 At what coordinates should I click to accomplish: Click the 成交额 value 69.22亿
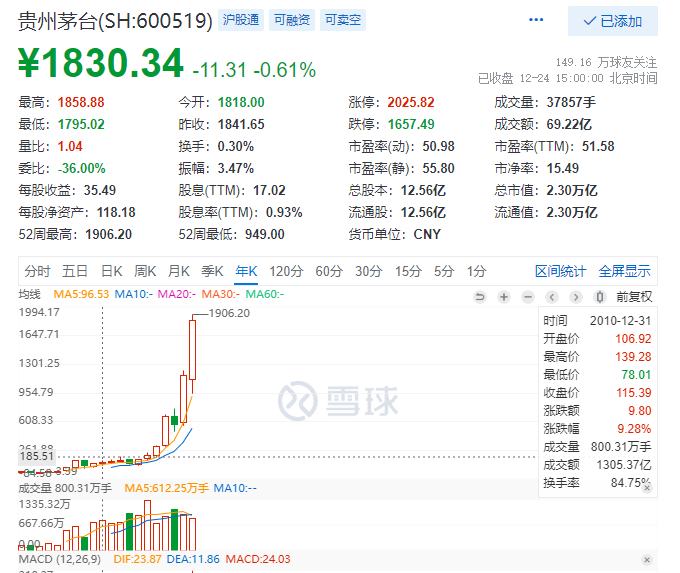(569, 124)
